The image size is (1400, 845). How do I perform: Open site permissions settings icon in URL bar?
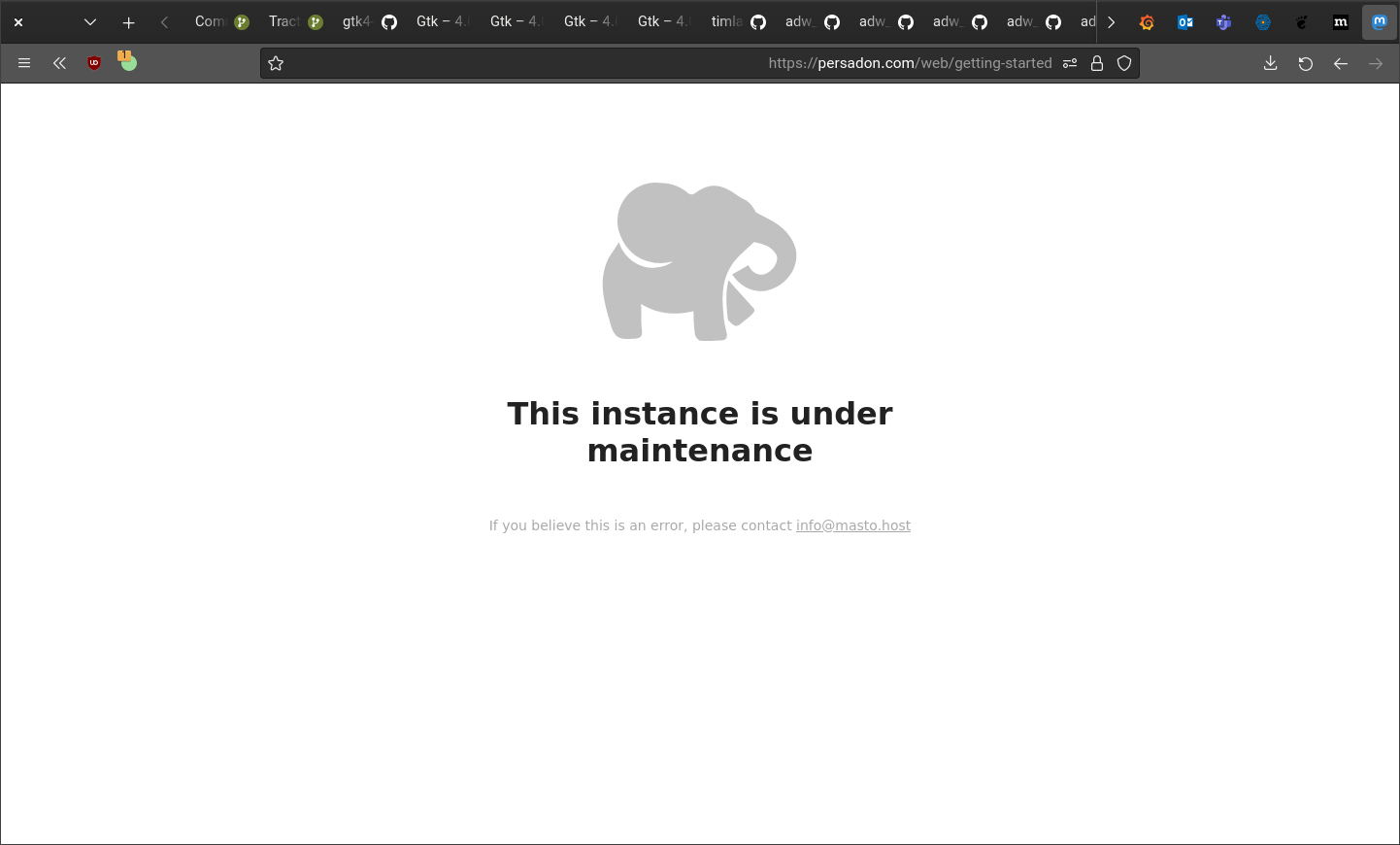1070,63
